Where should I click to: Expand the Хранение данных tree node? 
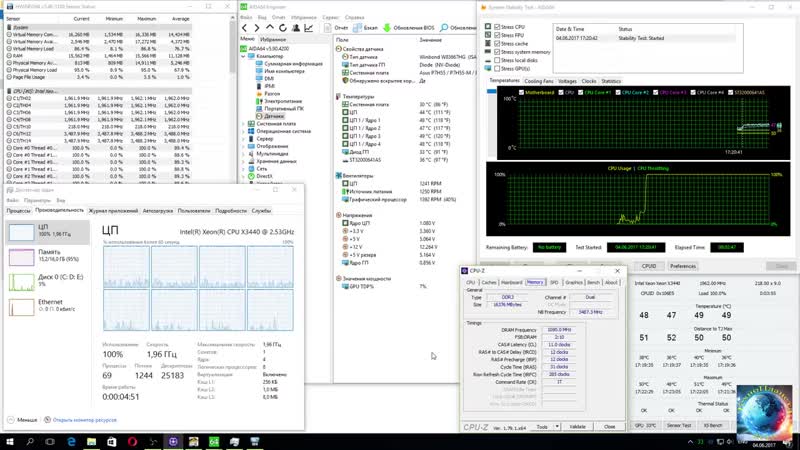[x=243, y=161]
